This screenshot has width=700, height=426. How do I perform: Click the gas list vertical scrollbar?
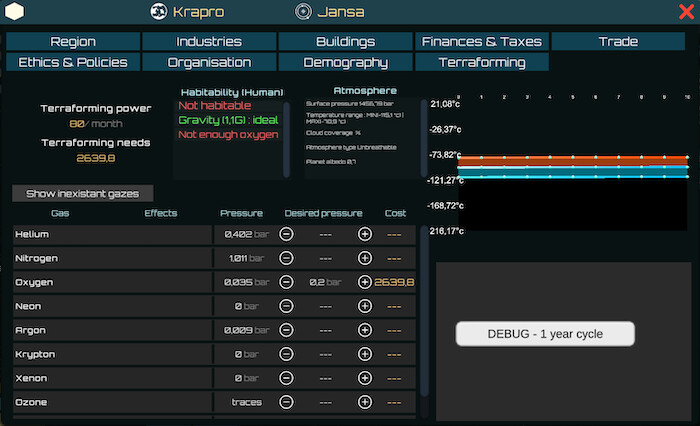(425, 300)
